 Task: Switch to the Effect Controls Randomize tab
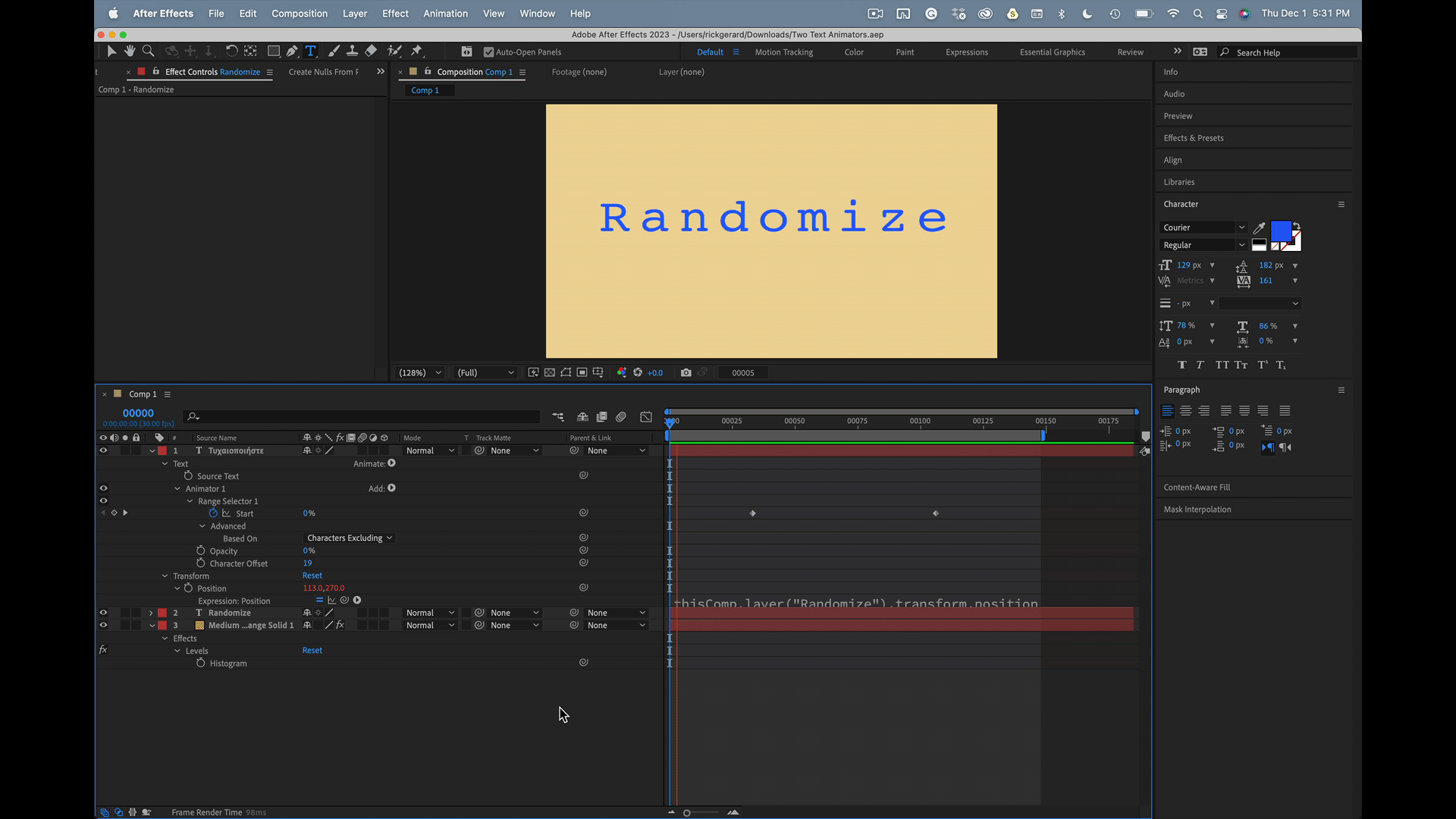click(199, 71)
